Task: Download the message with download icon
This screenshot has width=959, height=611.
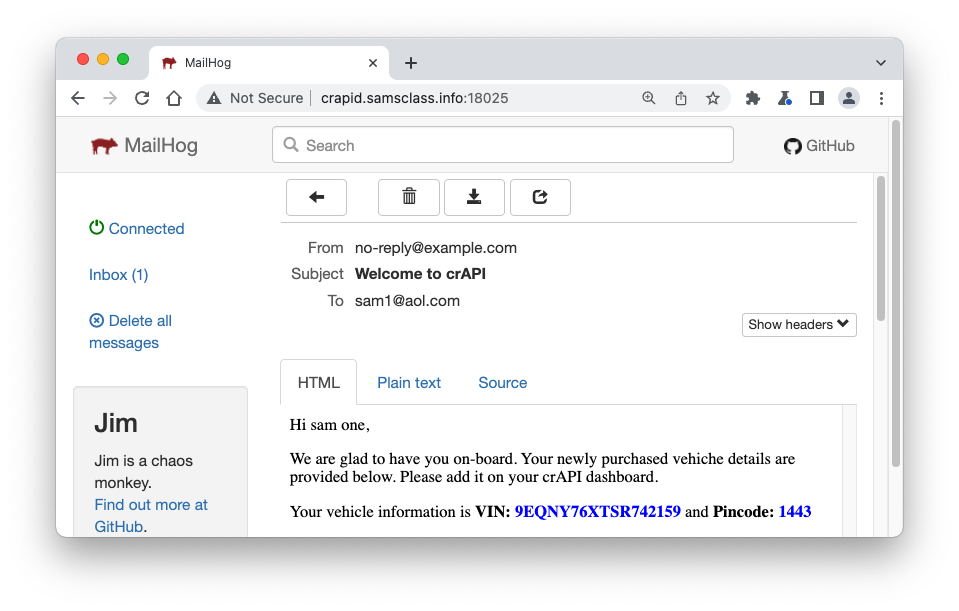Action: [474, 198]
